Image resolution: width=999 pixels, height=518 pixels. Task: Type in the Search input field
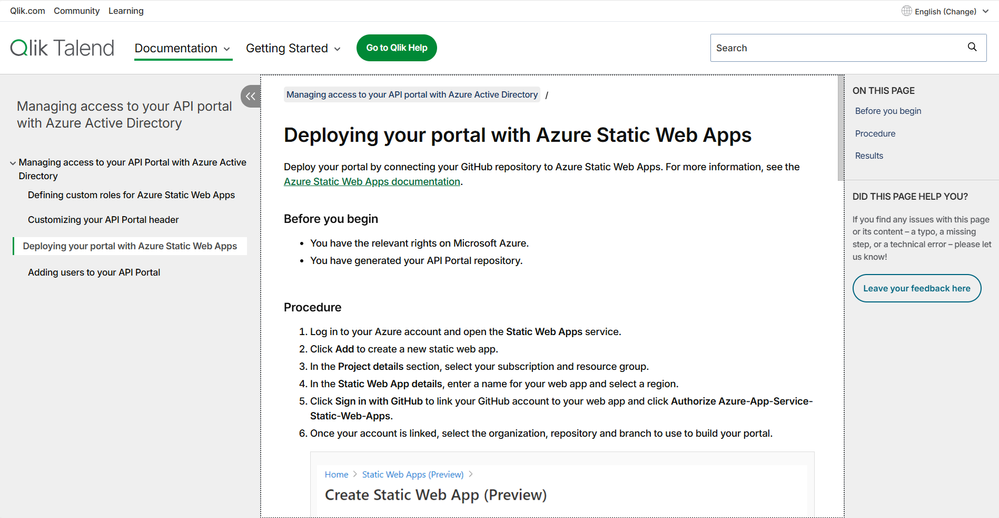(835, 47)
